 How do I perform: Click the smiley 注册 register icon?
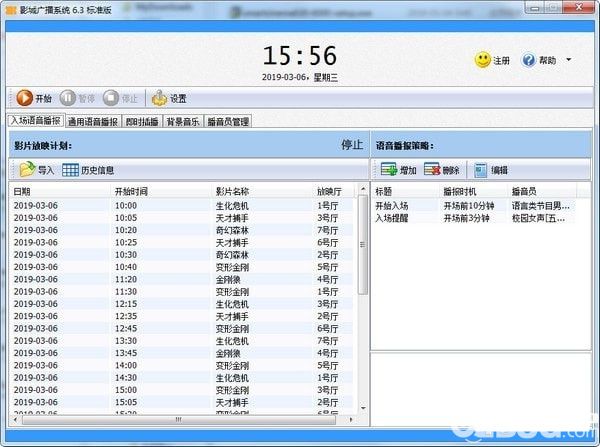coord(483,60)
